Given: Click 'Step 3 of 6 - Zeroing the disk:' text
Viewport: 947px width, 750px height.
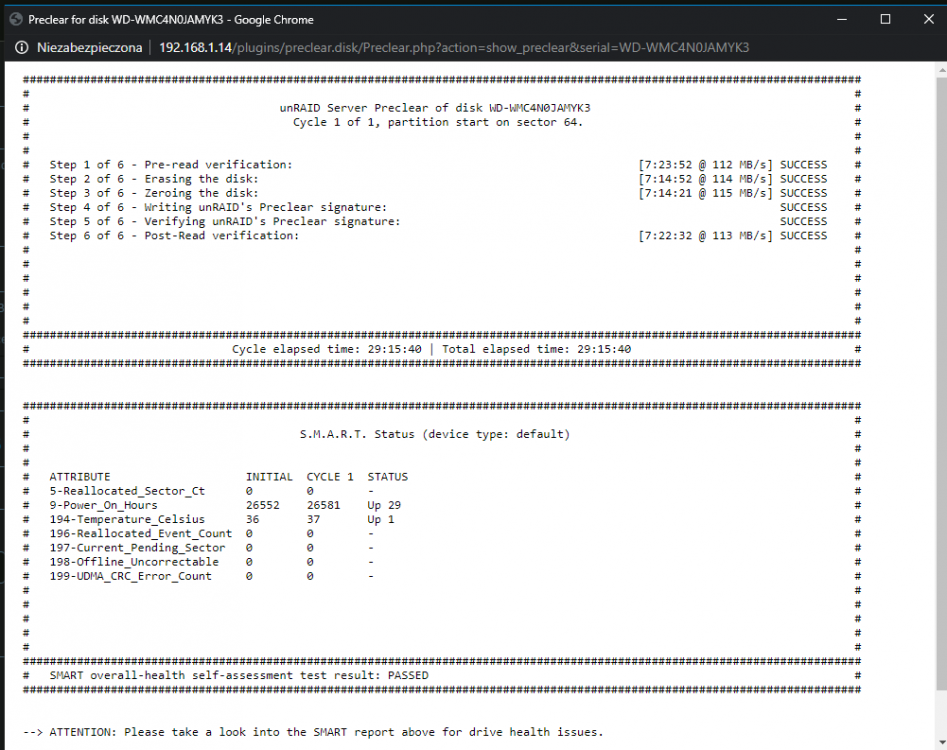Looking at the screenshot, I should pos(154,193).
